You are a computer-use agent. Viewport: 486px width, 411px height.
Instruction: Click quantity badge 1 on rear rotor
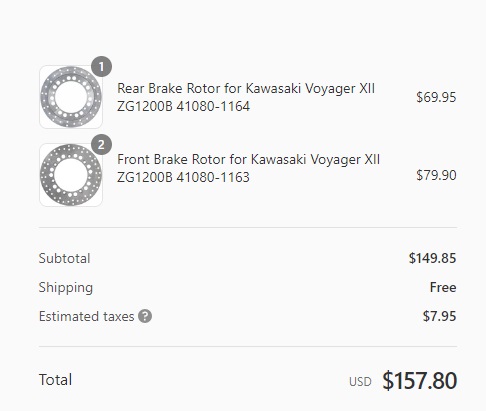pyautogui.click(x=101, y=67)
